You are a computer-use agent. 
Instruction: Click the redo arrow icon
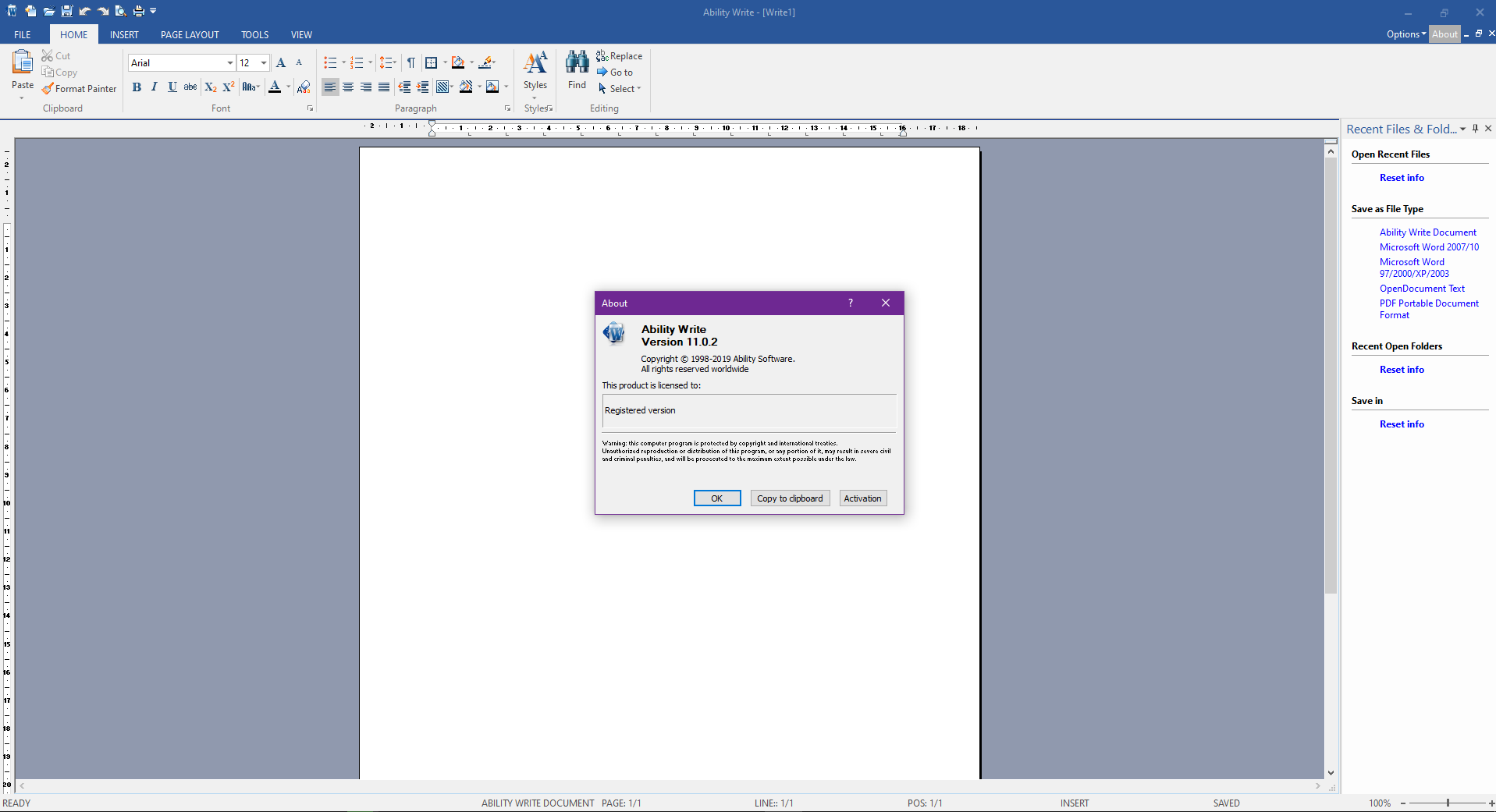(x=102, y=11)
